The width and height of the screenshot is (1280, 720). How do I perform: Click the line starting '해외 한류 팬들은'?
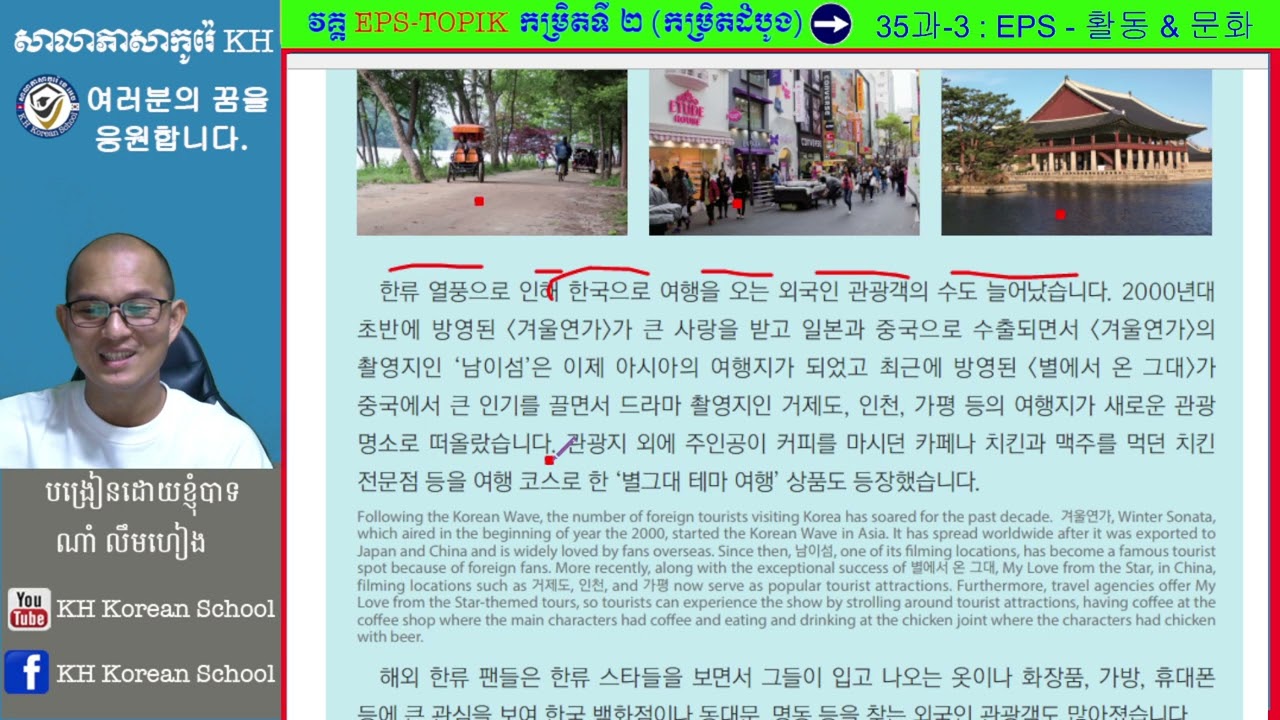coord(797,677)
